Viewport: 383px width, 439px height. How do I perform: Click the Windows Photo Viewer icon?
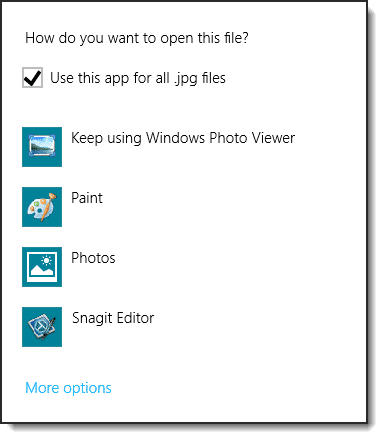pos(42,147)
